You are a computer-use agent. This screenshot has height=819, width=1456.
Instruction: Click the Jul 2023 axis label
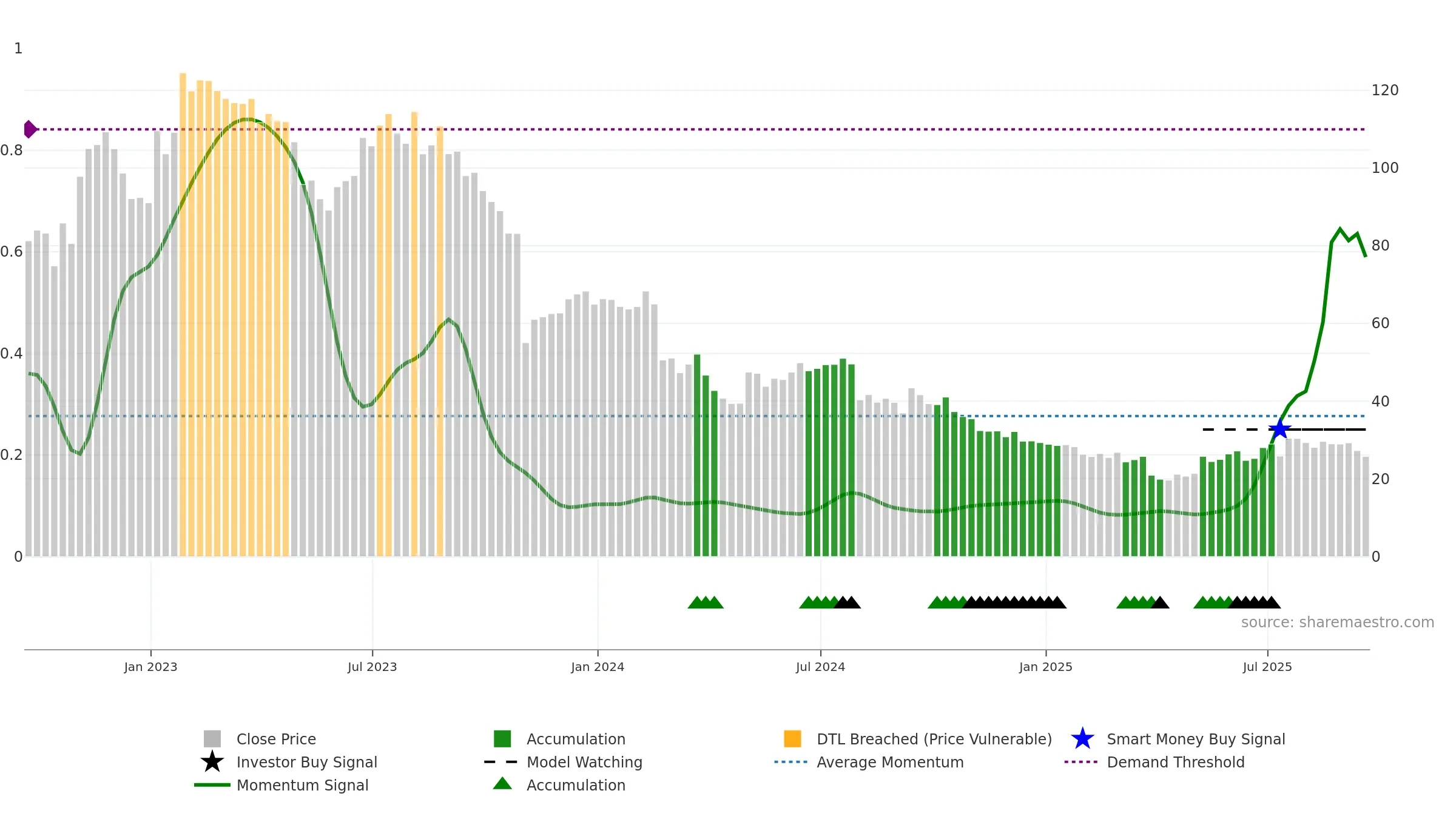pyautogui.click(x=372, y=667)
